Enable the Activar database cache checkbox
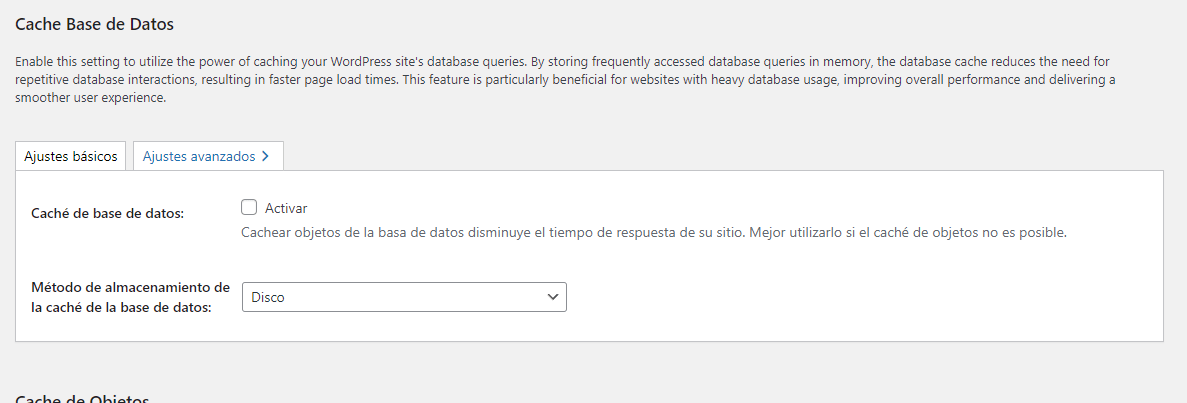The height and width of the screenshot is (403, 1187). pyautogui.click(x=249, y=208)
